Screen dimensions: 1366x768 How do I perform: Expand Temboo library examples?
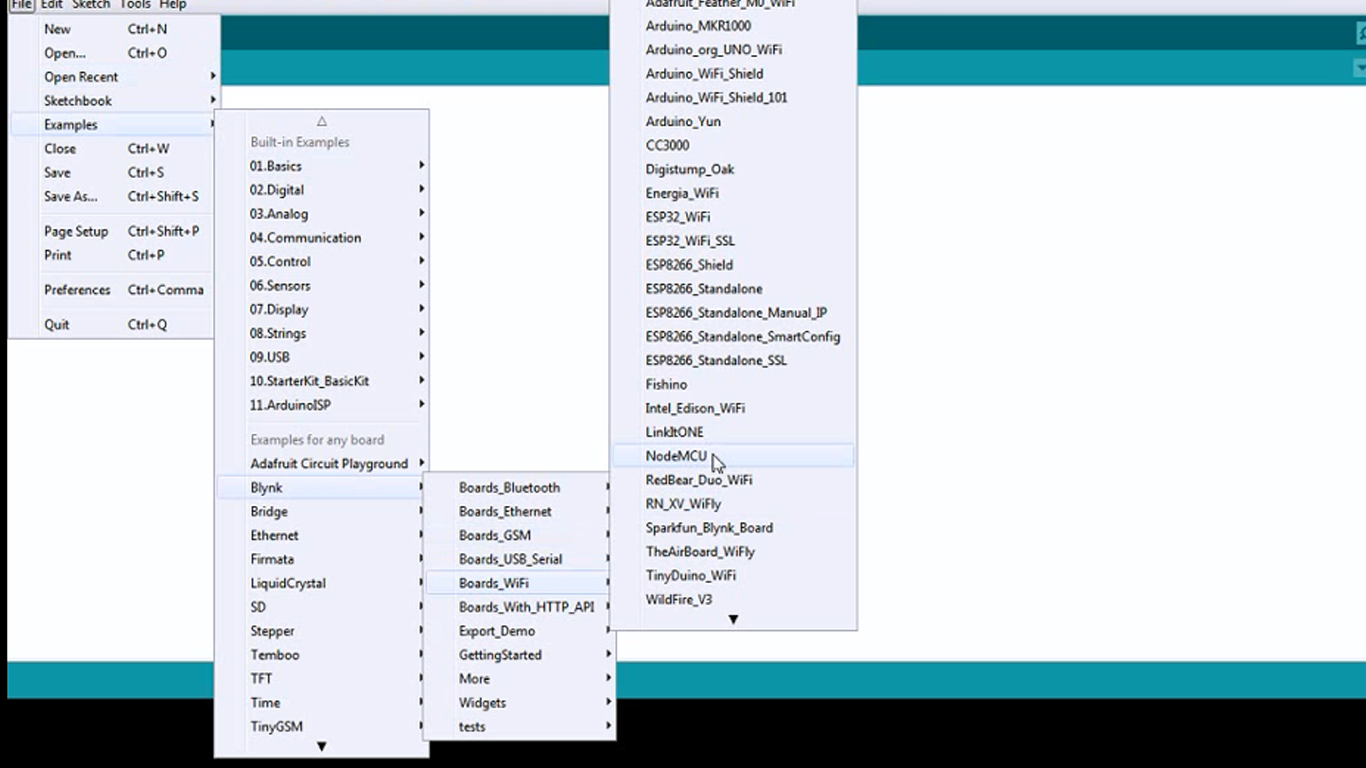click(x=322, y=656)
